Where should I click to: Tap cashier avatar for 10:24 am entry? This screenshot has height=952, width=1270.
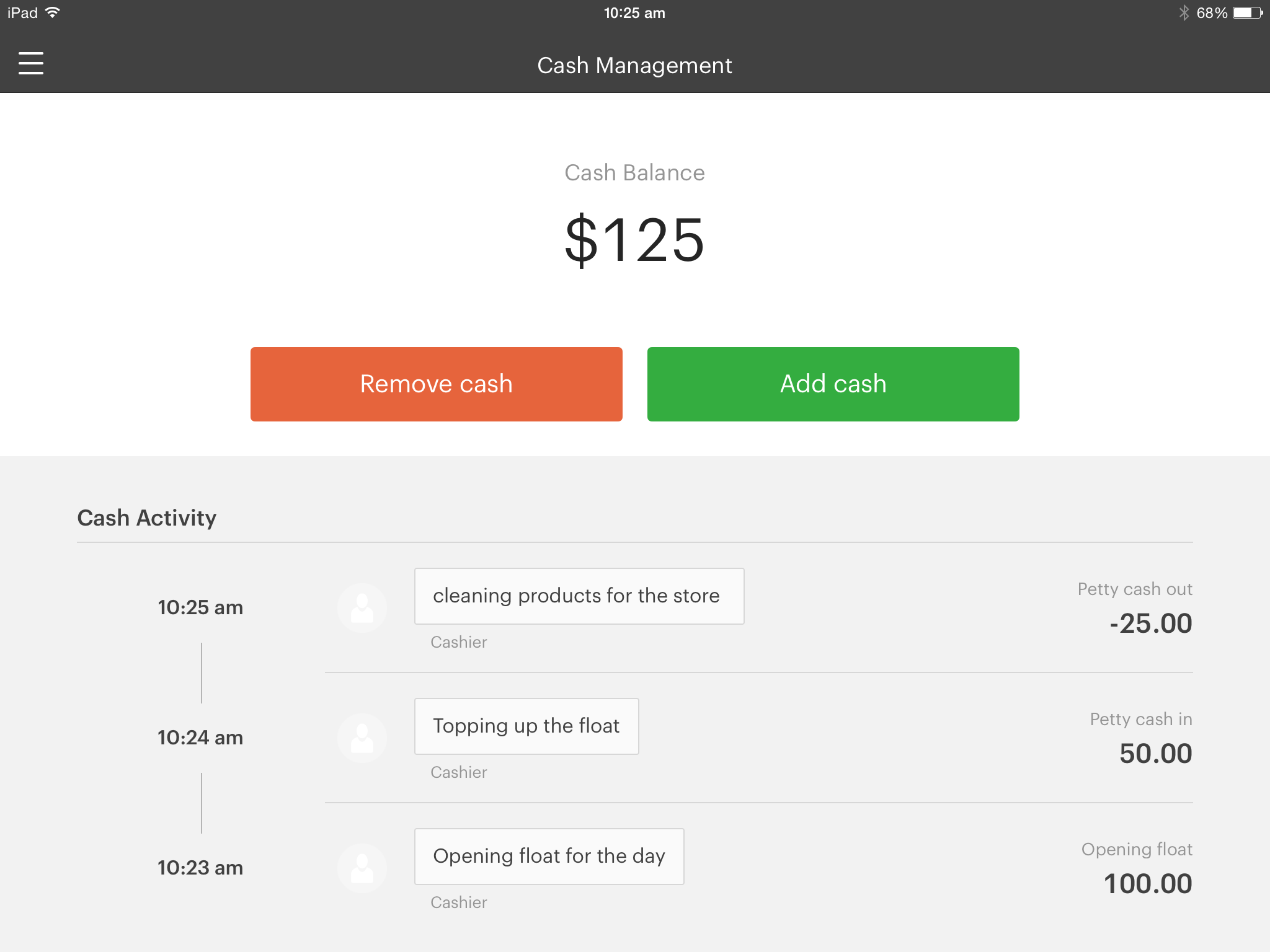click(x=362, y=738)
